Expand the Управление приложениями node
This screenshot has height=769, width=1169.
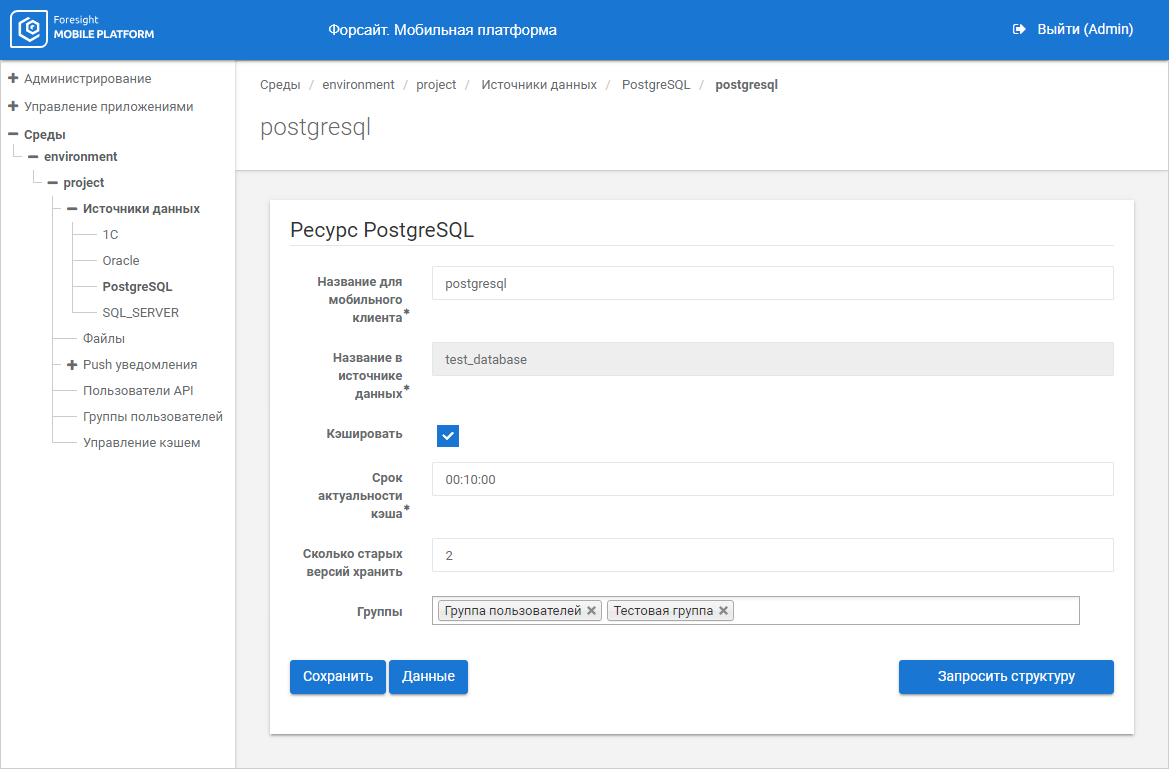[x=13, y=106]
